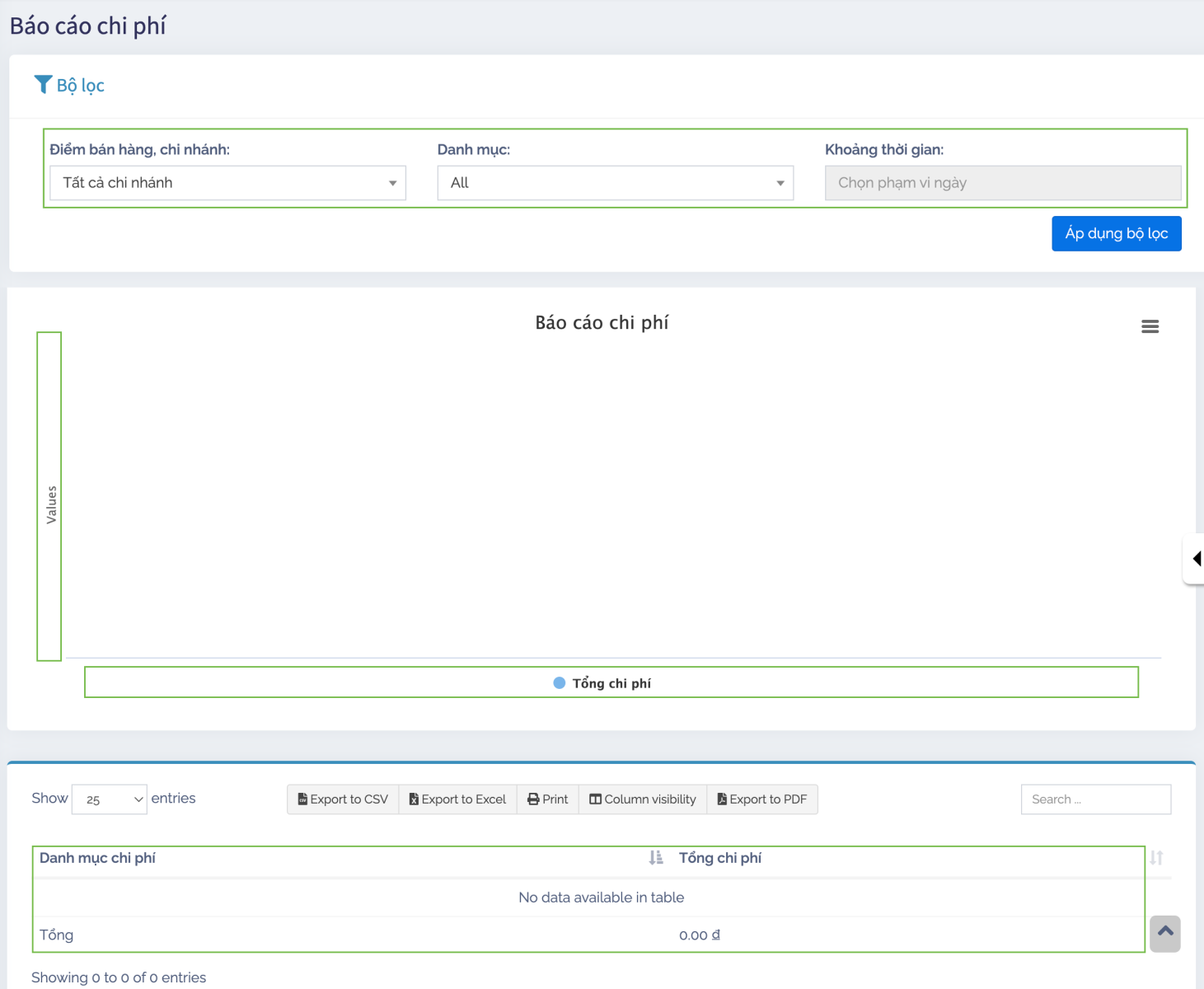Open the Column visibility options
1204x989 pixels.
643,799
